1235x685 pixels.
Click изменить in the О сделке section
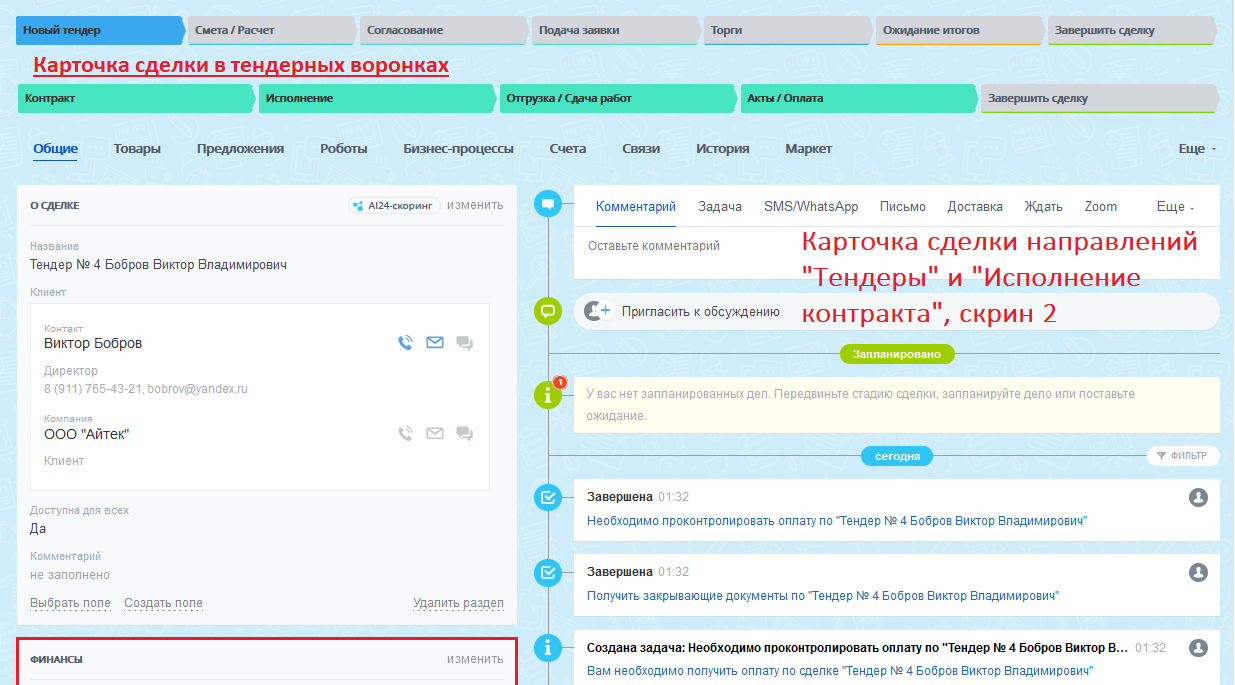coord(475,205)
